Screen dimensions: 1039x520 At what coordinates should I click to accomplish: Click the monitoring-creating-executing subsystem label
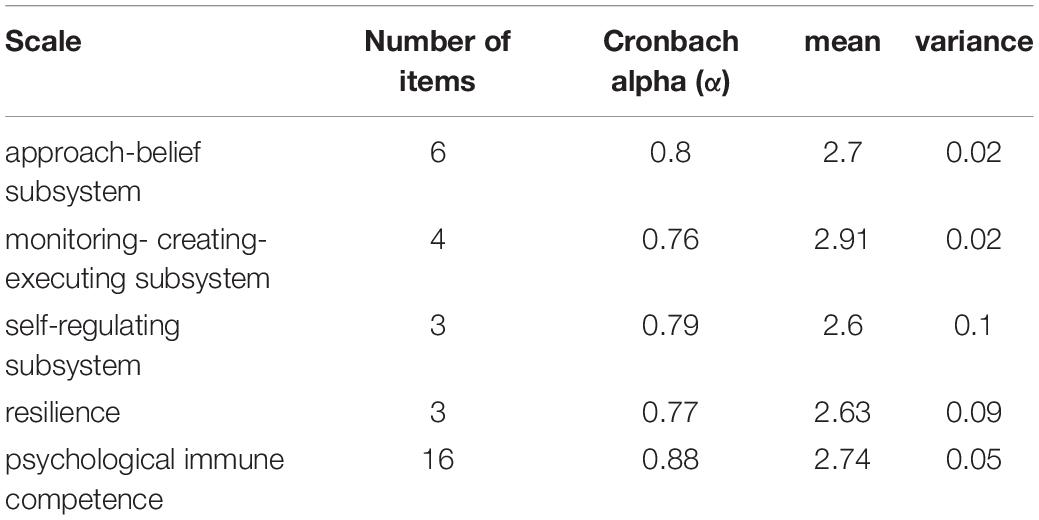coord(137,259)
